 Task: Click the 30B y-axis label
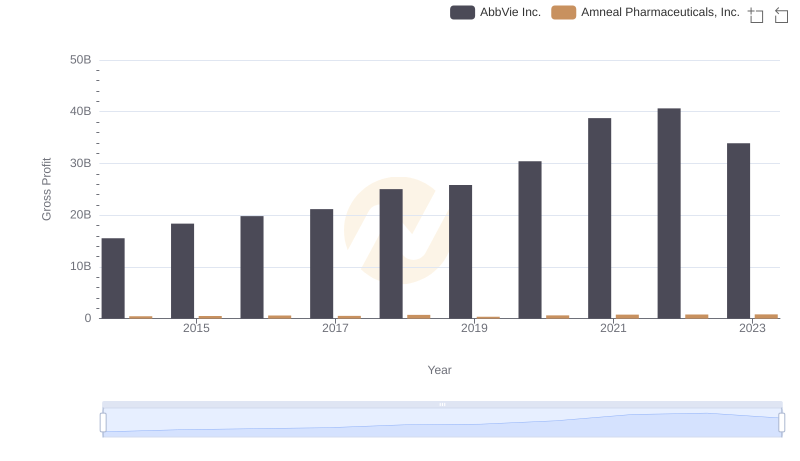pyautogui.click(x=81, y=163)
